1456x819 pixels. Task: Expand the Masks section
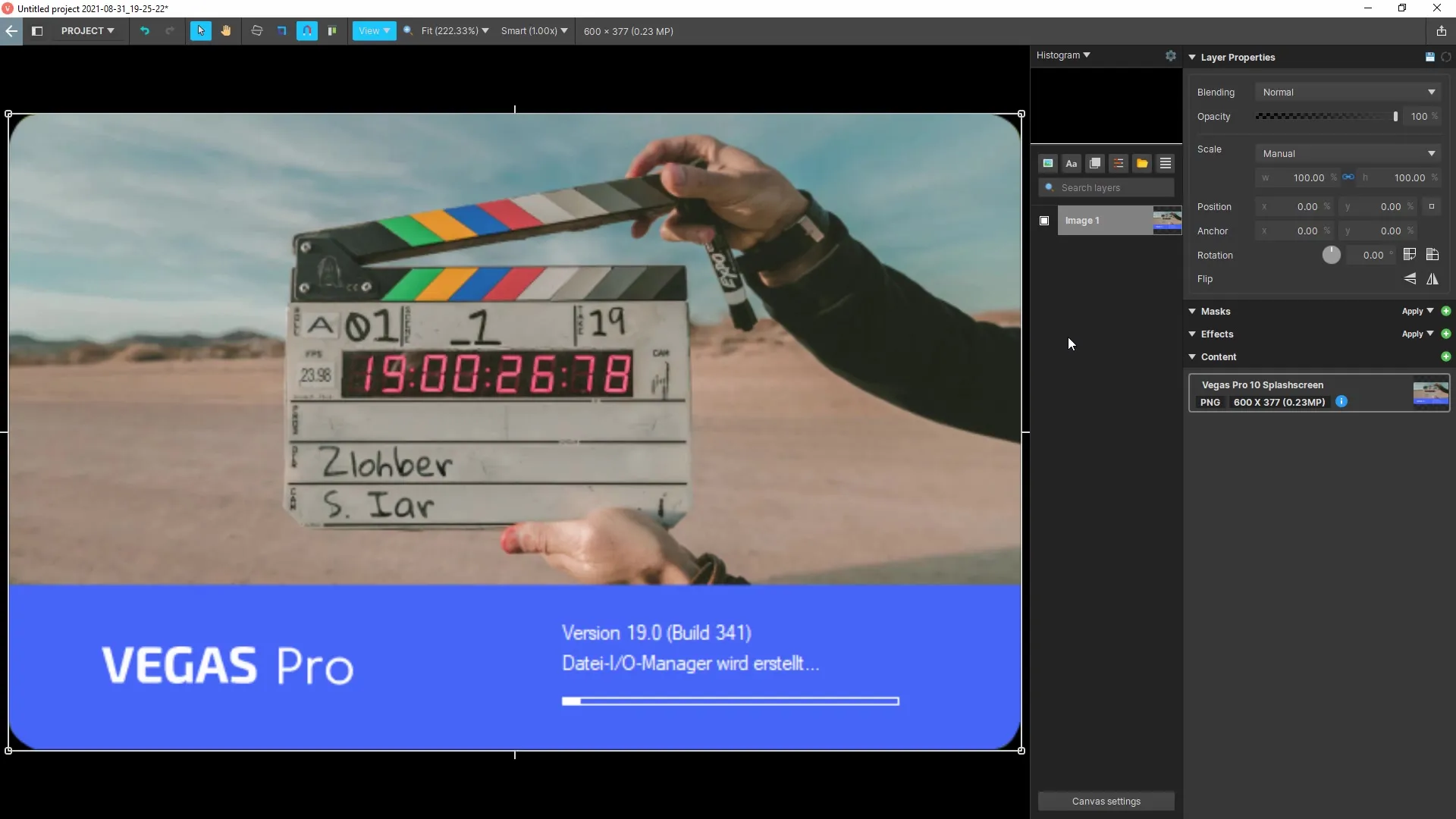[1193, 310]
